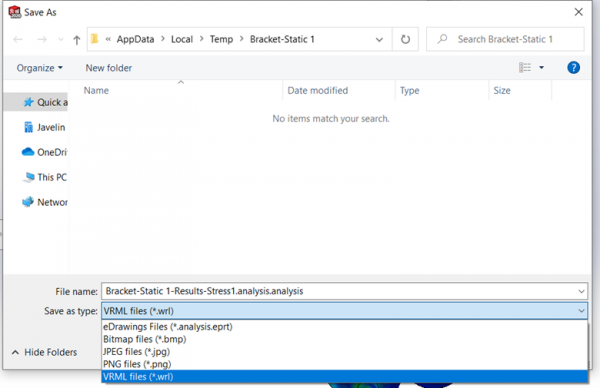600x388 pixels.
Task: Choose Bitmap files (*.bmp) type
Action: click(344, 339)
